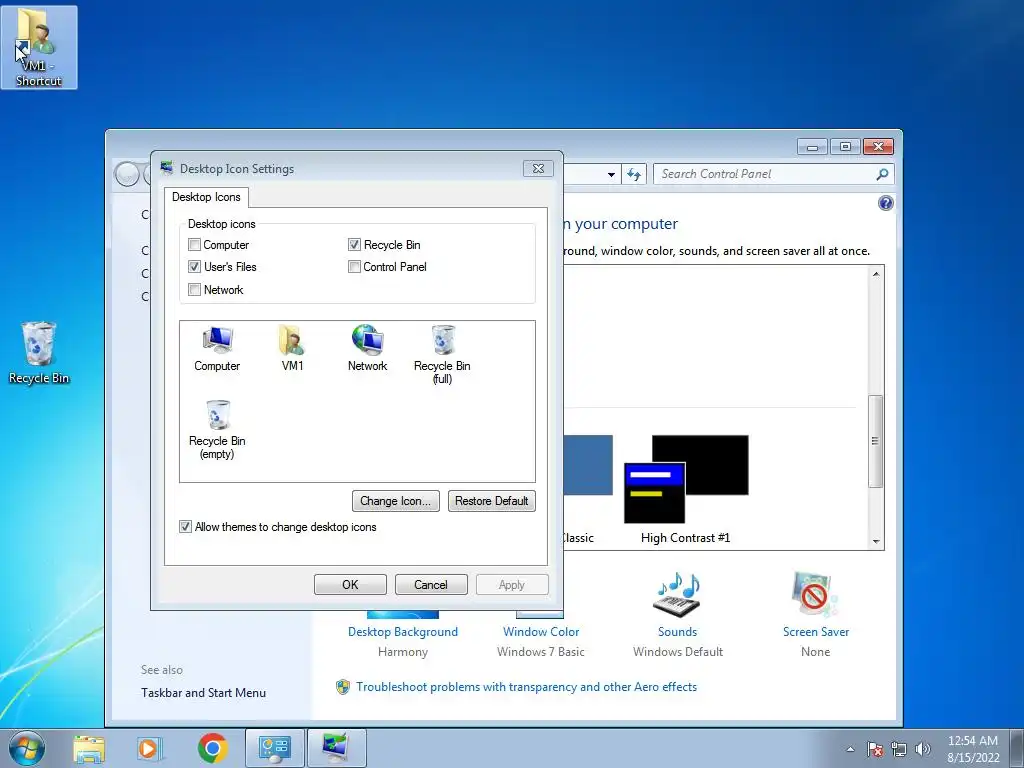This screenshot has height=768, width=1024.
Task: Click Cancel in Desktop Icon Settings
Action: point(431,584)
